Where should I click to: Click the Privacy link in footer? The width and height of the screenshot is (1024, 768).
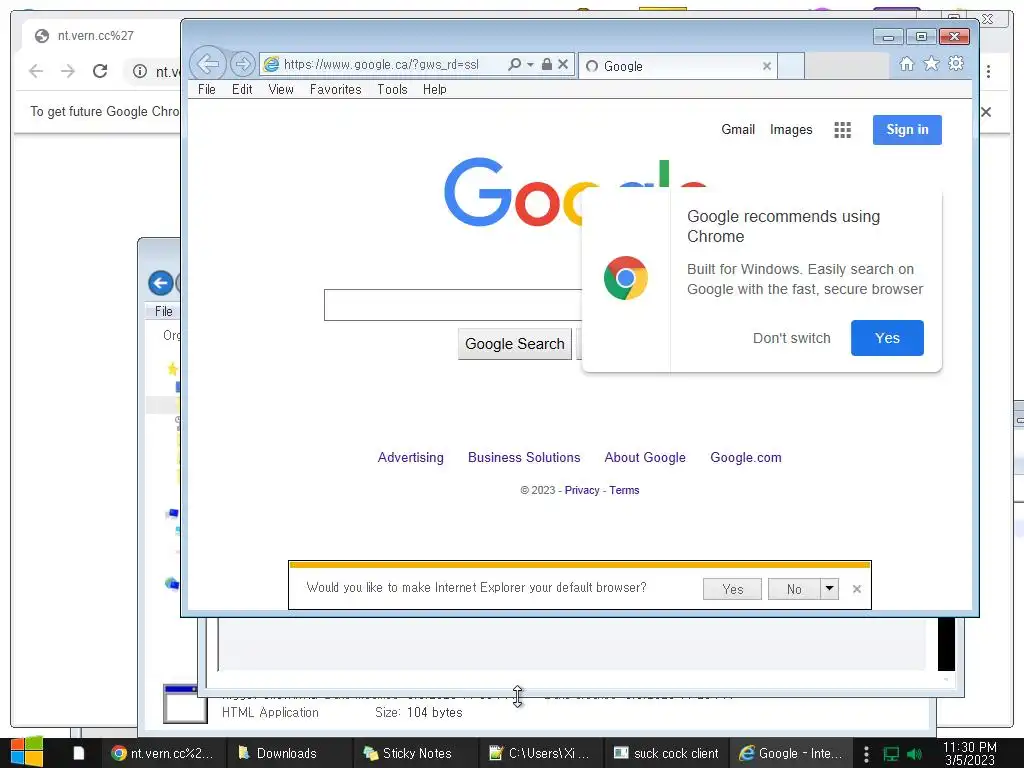tap(582, 490)
